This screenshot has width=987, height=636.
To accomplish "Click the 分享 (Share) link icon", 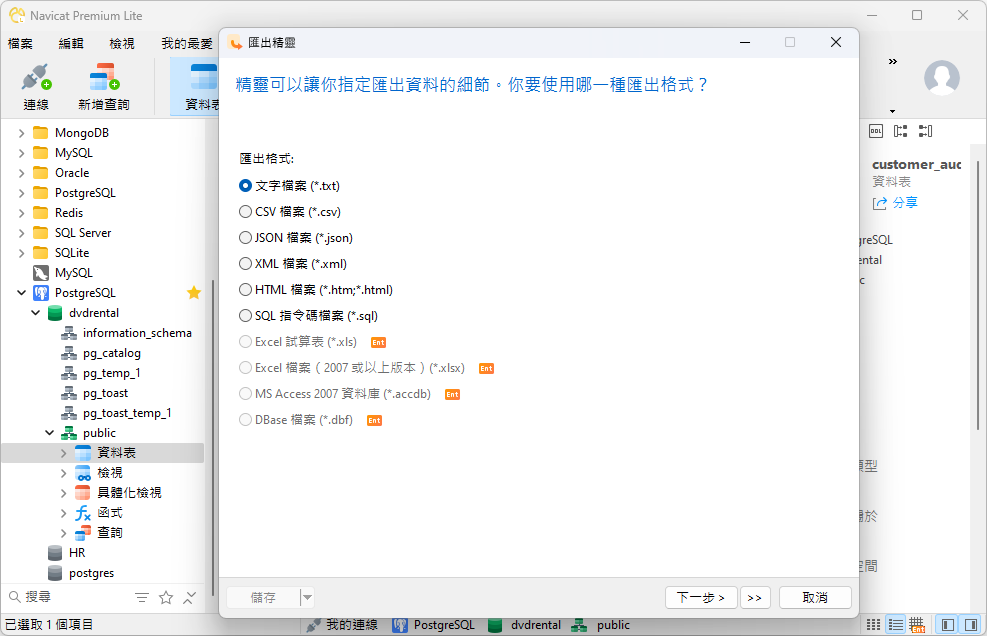I will point(880,203).
